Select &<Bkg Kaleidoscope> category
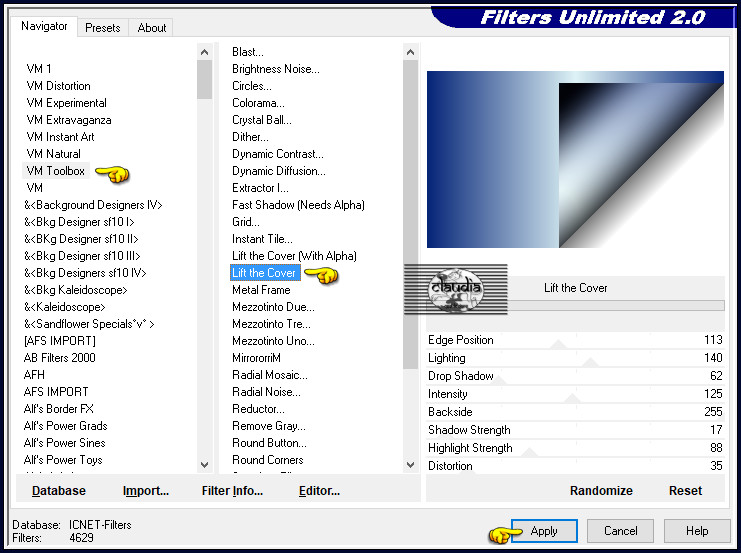Screen dimensions: 741x553 click(76, 290)
